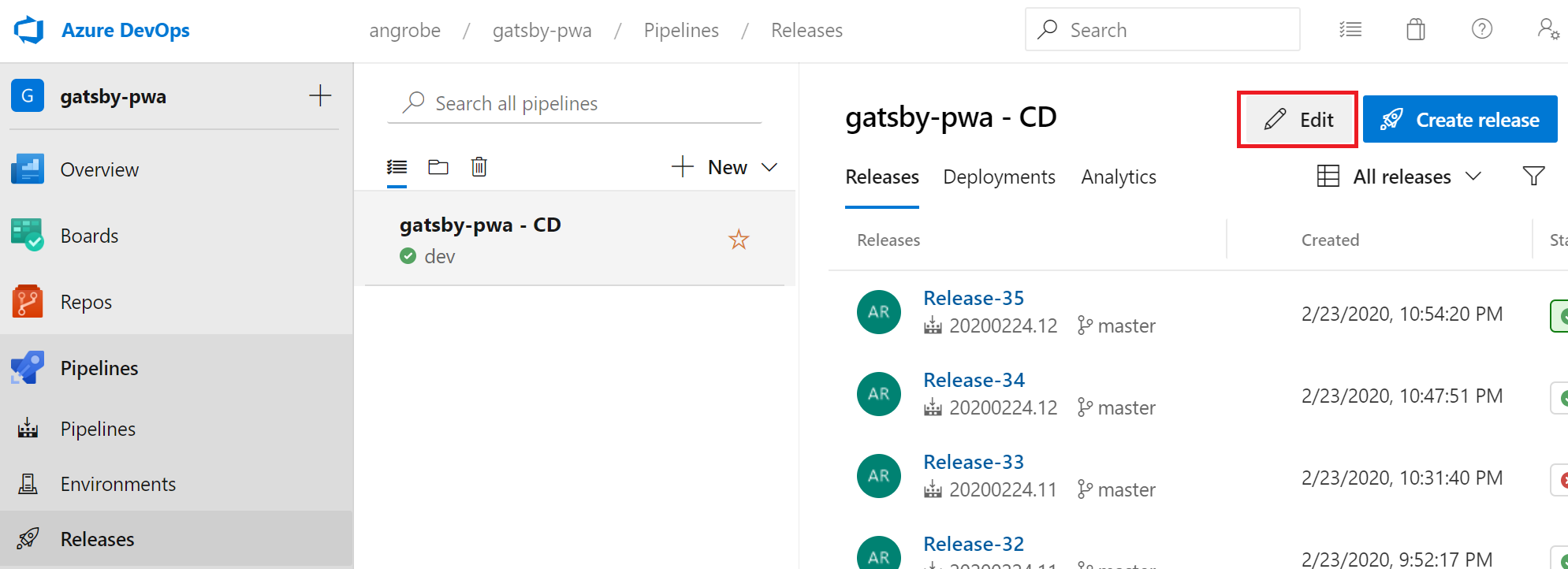Click AR avatar for Release-35
The height and width of the screenshot is (569, 1568).
click(x=879, y=312)
